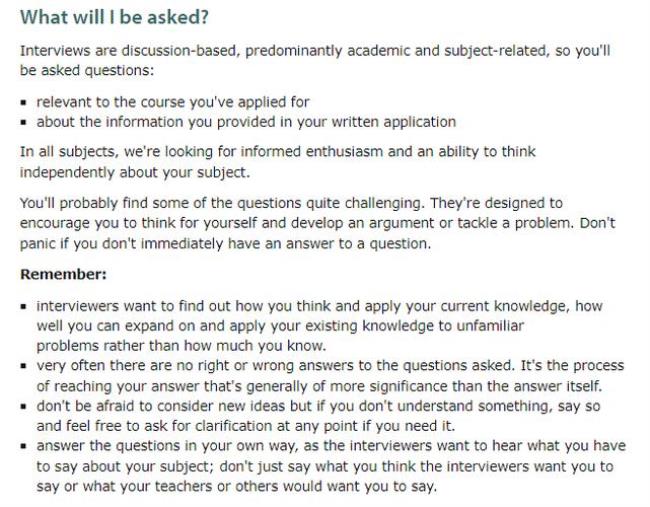Image resolution: width=650 pixels, height=507 pixels.
Task: Click the square bullet marker before 'about the information'
Action: [24, 122]
